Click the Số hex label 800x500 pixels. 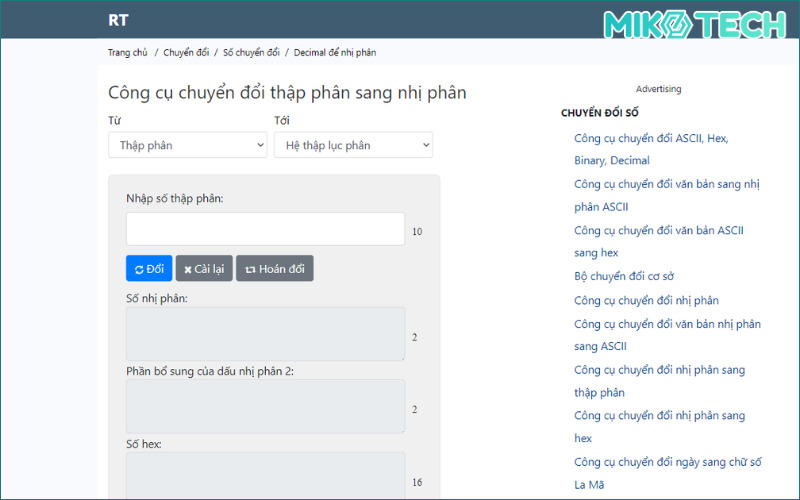144,444
